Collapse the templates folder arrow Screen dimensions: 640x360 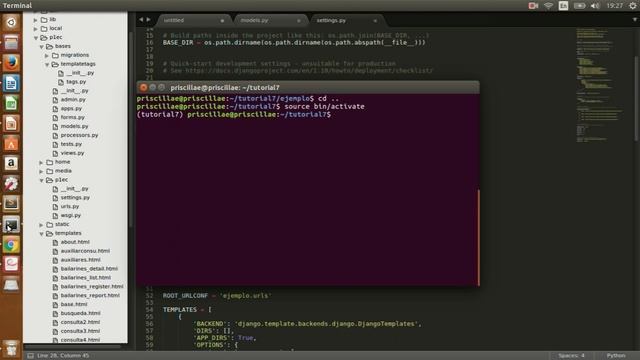(41, 233)
